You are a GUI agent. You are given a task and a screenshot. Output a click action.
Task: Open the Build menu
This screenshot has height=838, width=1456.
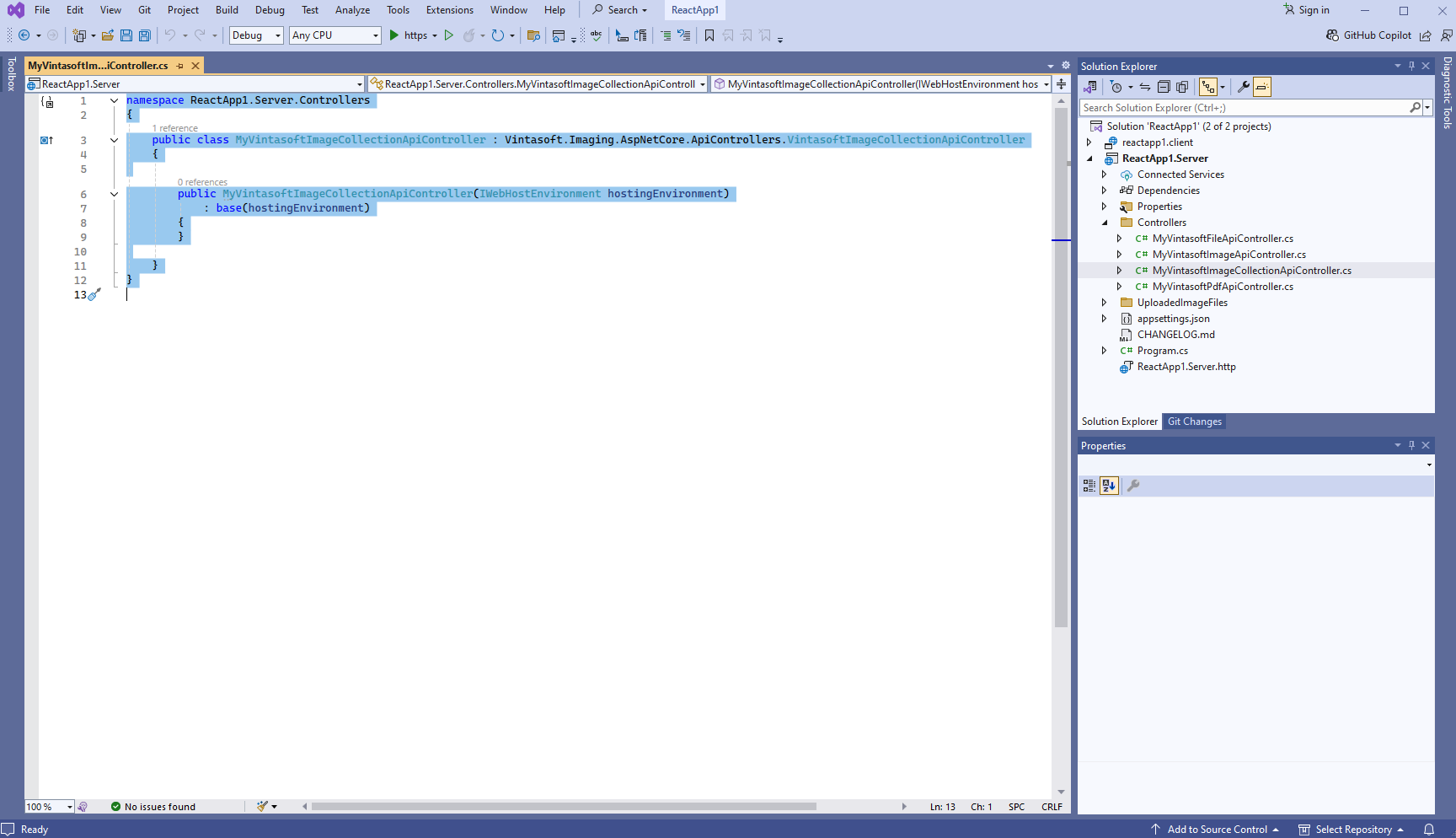pos(227,10)
